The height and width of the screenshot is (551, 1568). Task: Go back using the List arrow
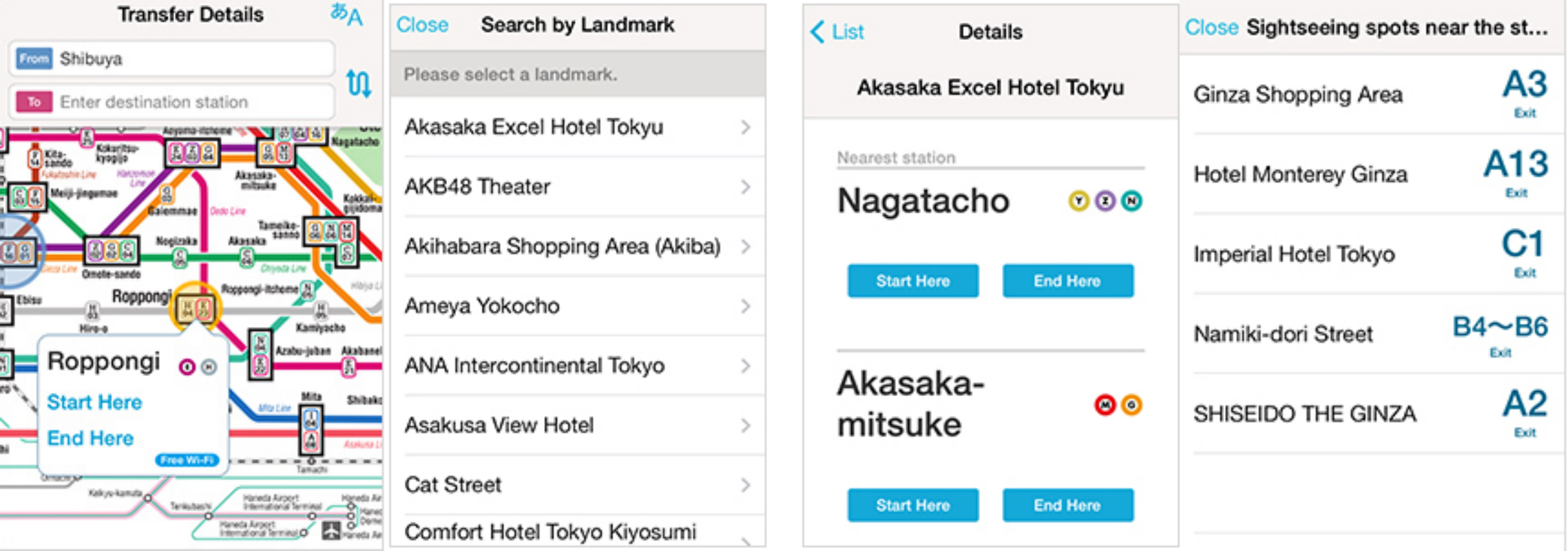point(837,32)
